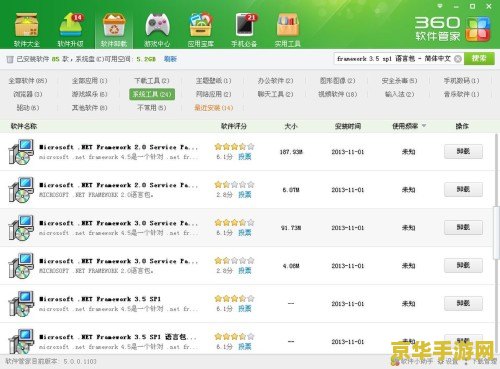Click the version text 5.0.0.1103
Image resolution: width=500 pixels, height=369 pixels.
(x=80, y=361)
